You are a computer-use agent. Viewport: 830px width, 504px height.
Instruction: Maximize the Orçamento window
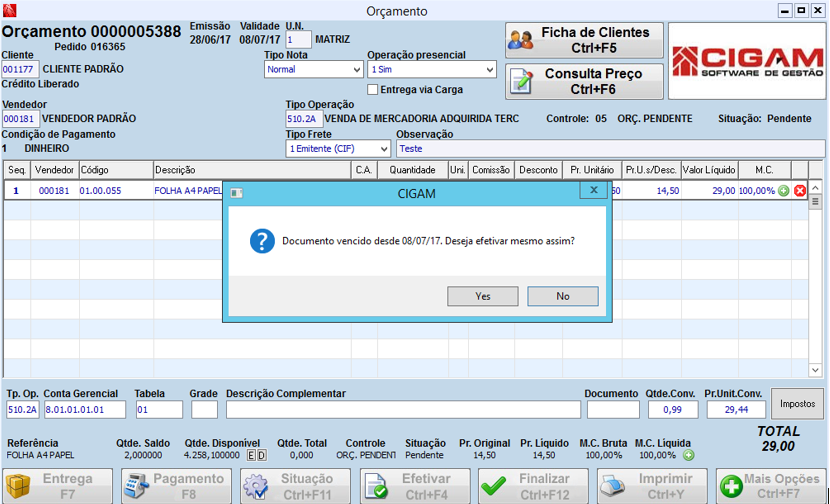click(801, 11)
